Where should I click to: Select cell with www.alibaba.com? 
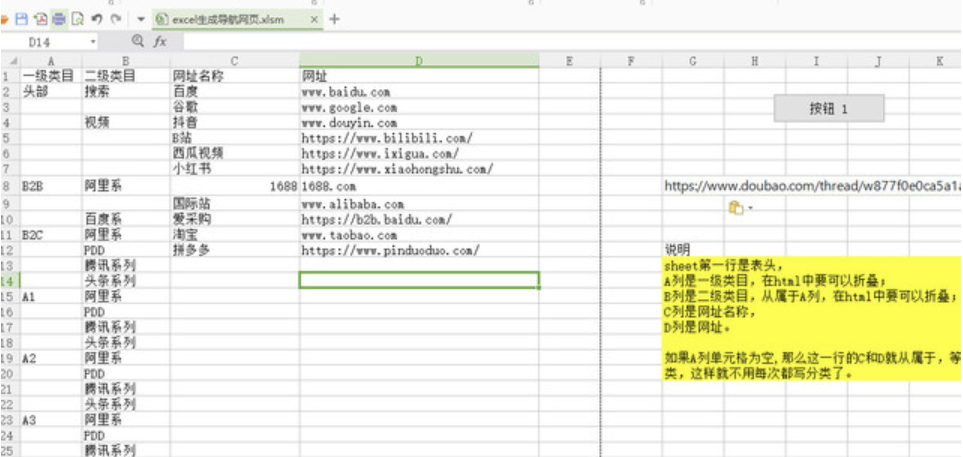coord(419,203)
